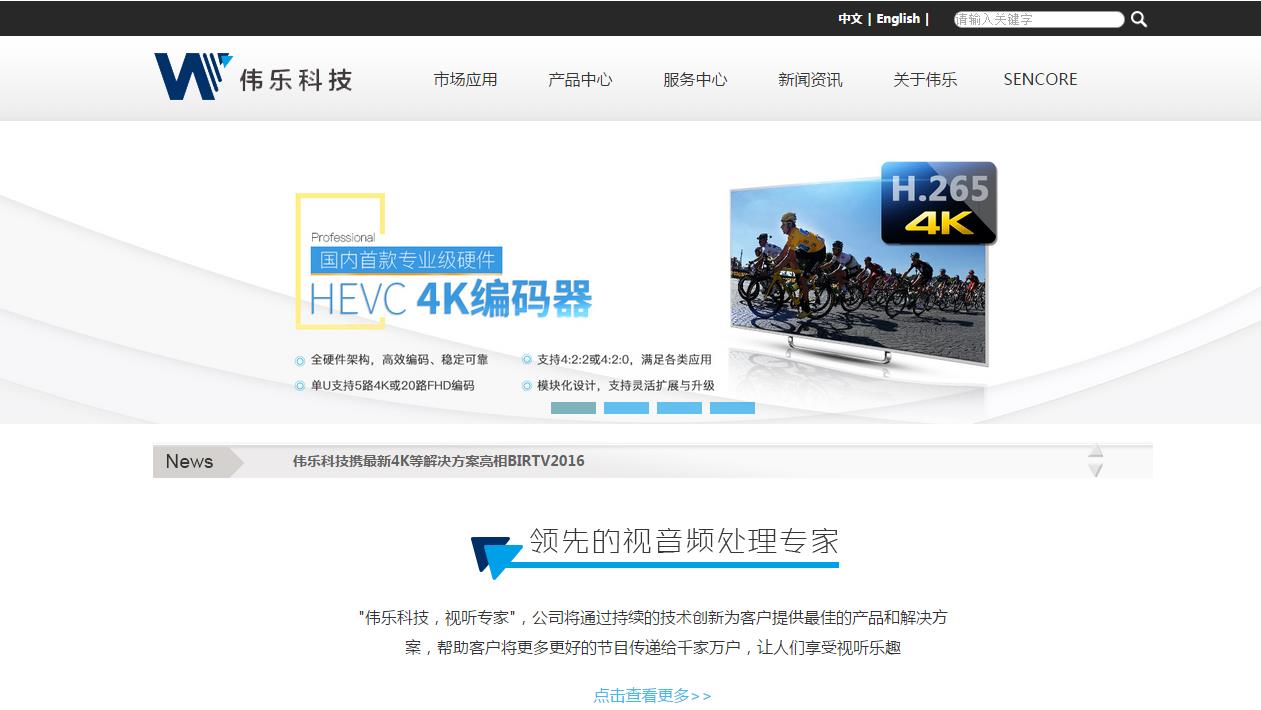Open the BIRTV2016 news headline

pyautogui.click(x=438, y=461)
